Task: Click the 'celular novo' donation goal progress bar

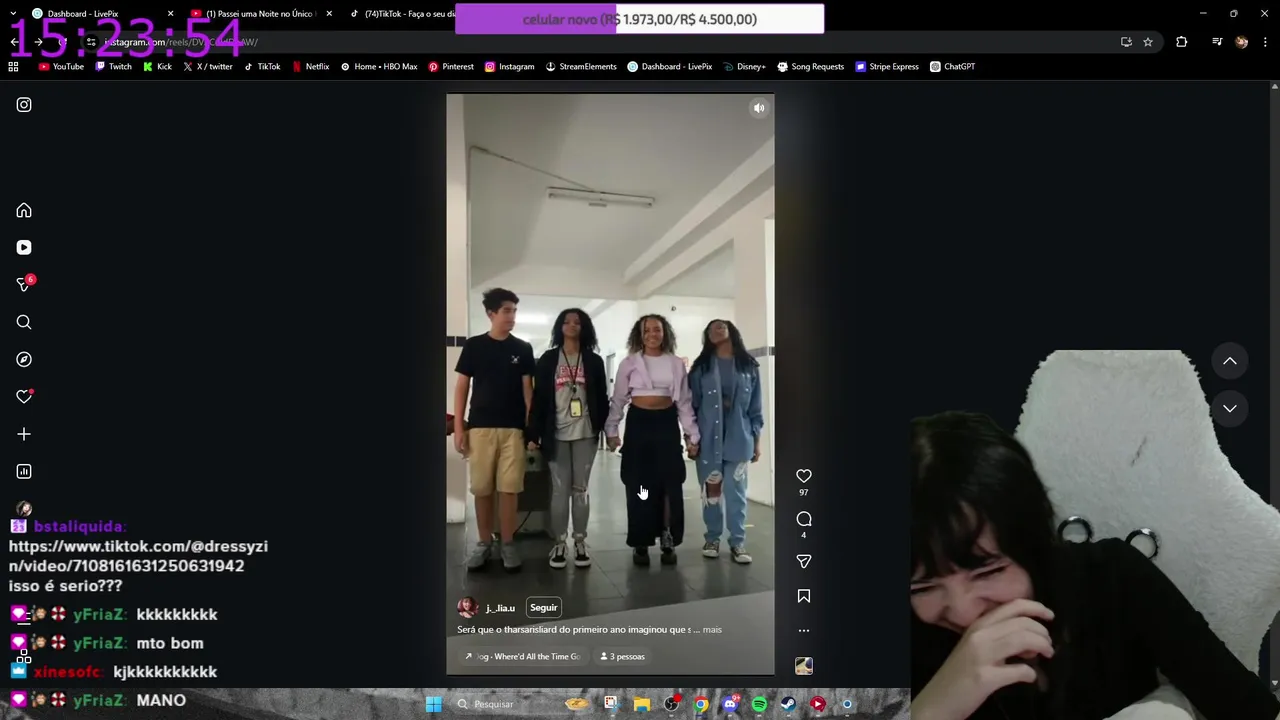Action: pos(640,19)
